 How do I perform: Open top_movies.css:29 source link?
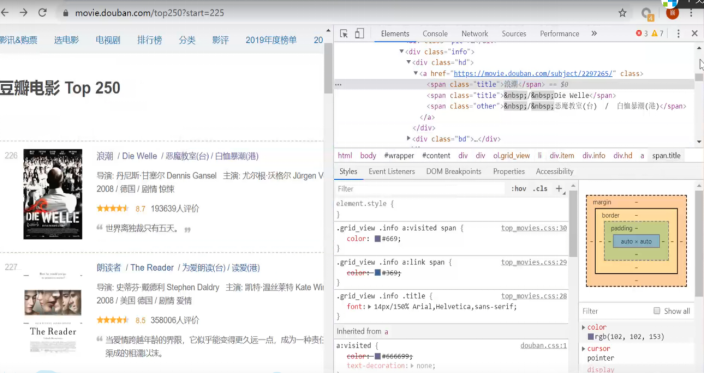pos(534,262)
